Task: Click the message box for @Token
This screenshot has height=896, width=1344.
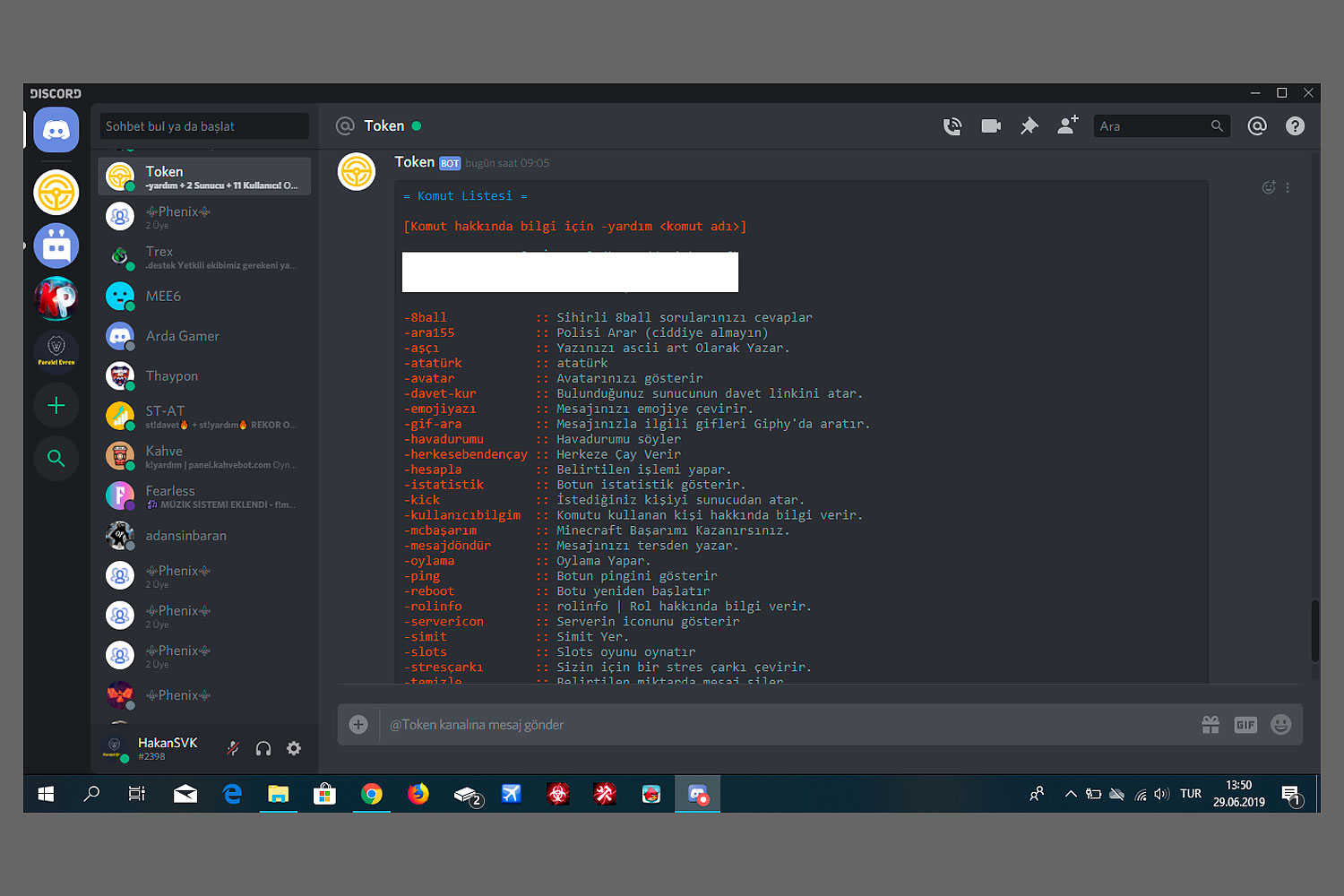Action: (x=788, y=725)
